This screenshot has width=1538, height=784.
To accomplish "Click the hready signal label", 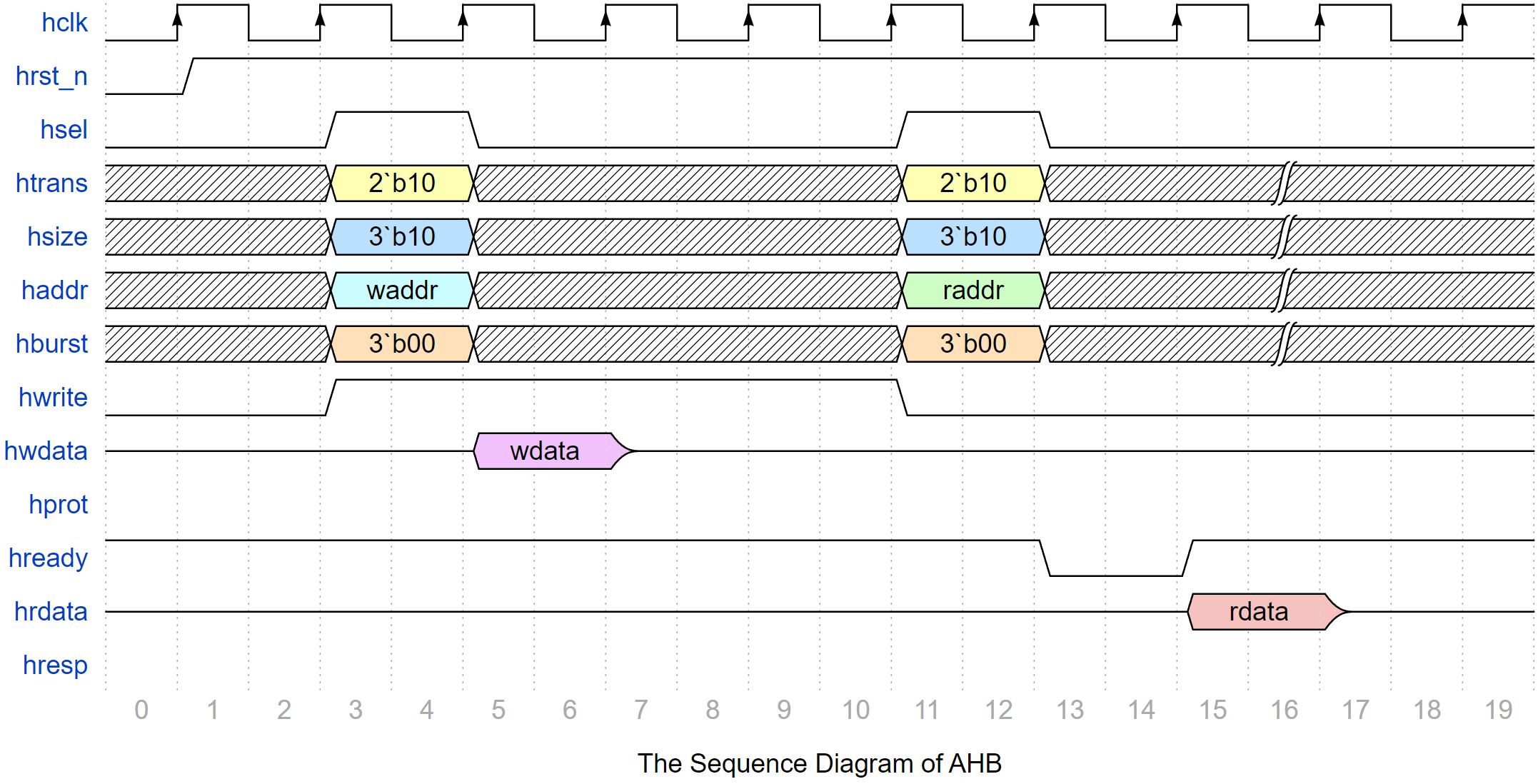I will point(48,558).
